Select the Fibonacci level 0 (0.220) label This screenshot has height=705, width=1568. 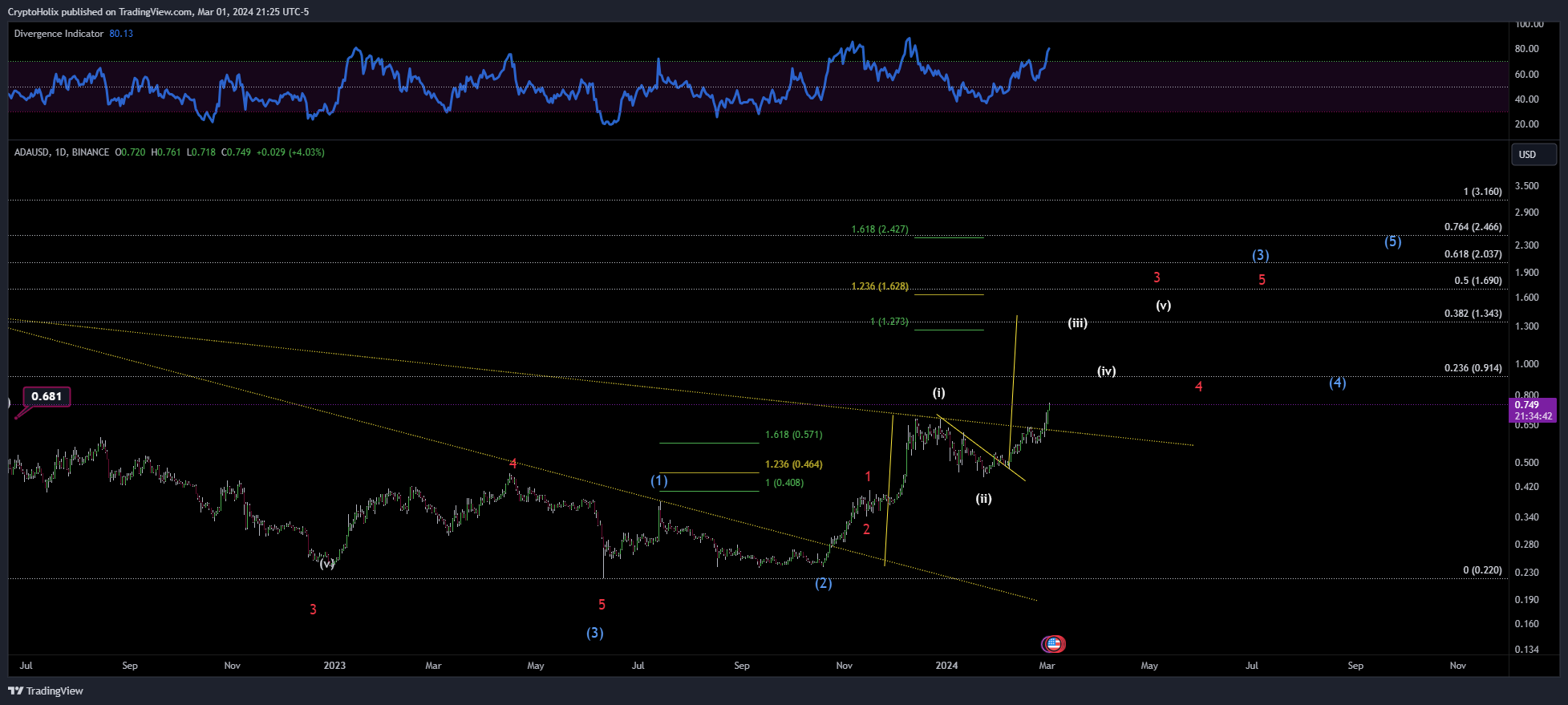(1482, 570)
